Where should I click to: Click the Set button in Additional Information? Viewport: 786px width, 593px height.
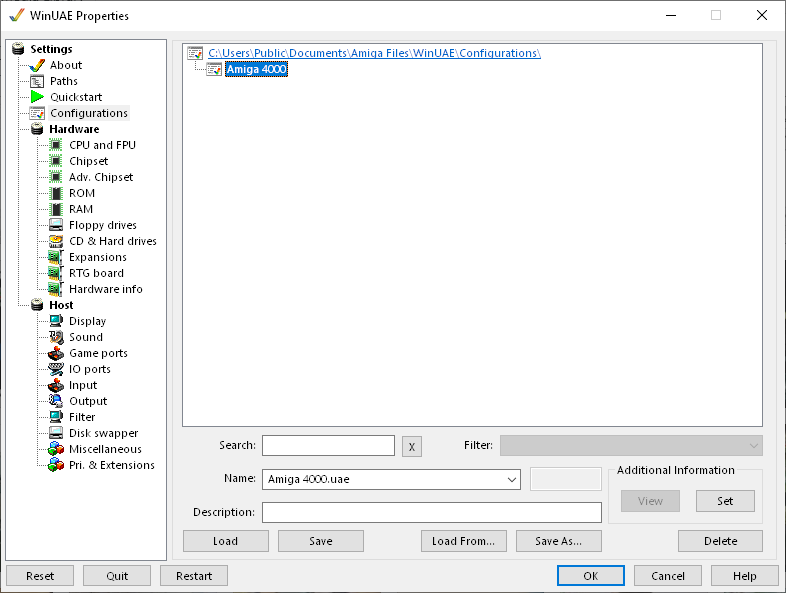(725, 501)
